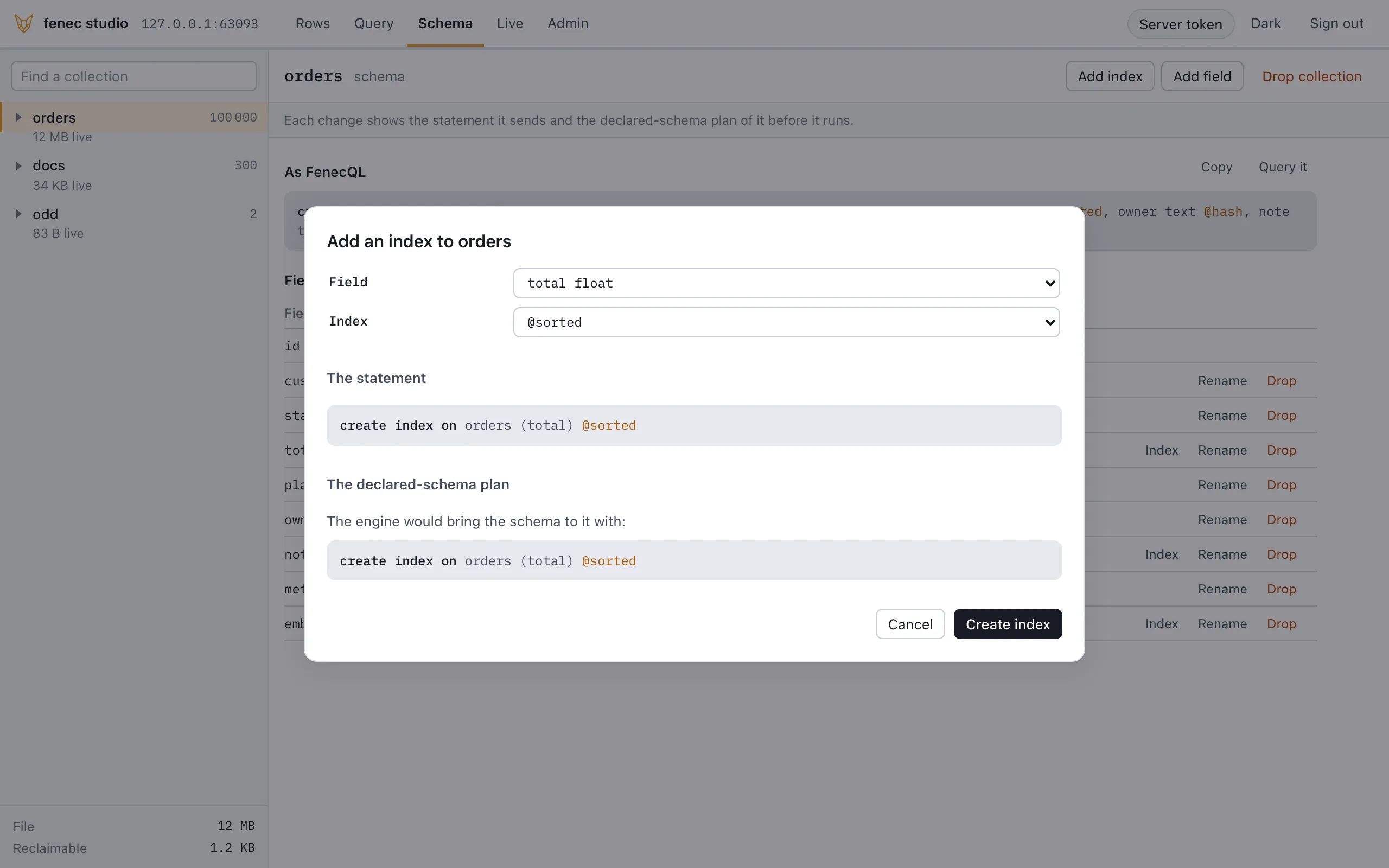Expand the orders collection triangle

click(x=18, y=118)
